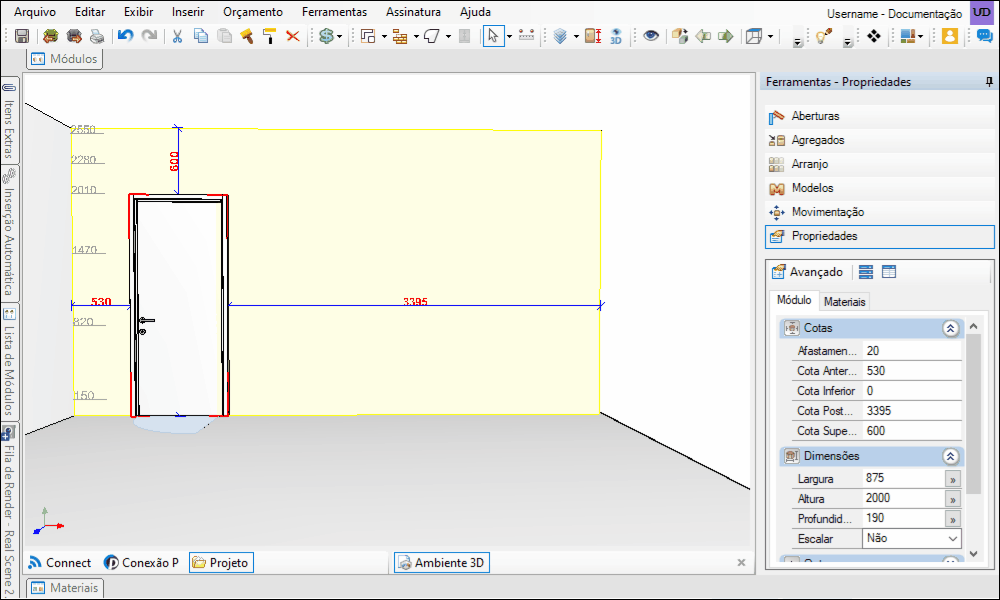1000x600 pixels.
Task: Collapse the Dimensões section
Action: click(950, 457)
